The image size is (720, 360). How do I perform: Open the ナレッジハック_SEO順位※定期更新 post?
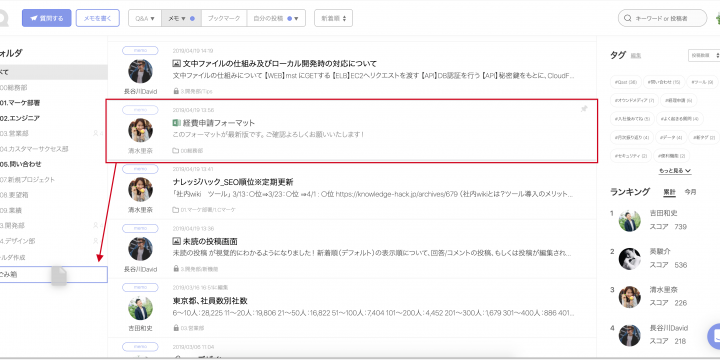click(233, 182)
